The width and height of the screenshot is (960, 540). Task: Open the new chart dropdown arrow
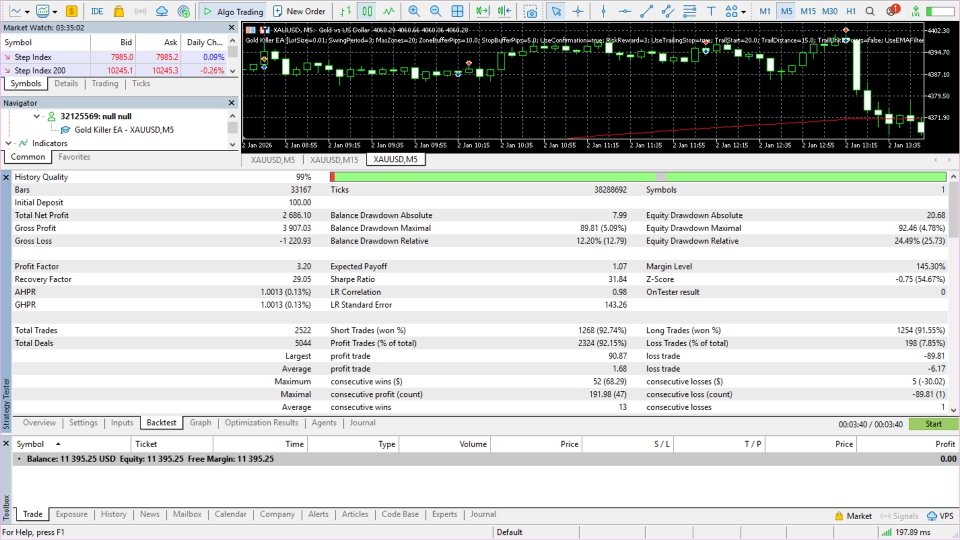pos(28,12)
